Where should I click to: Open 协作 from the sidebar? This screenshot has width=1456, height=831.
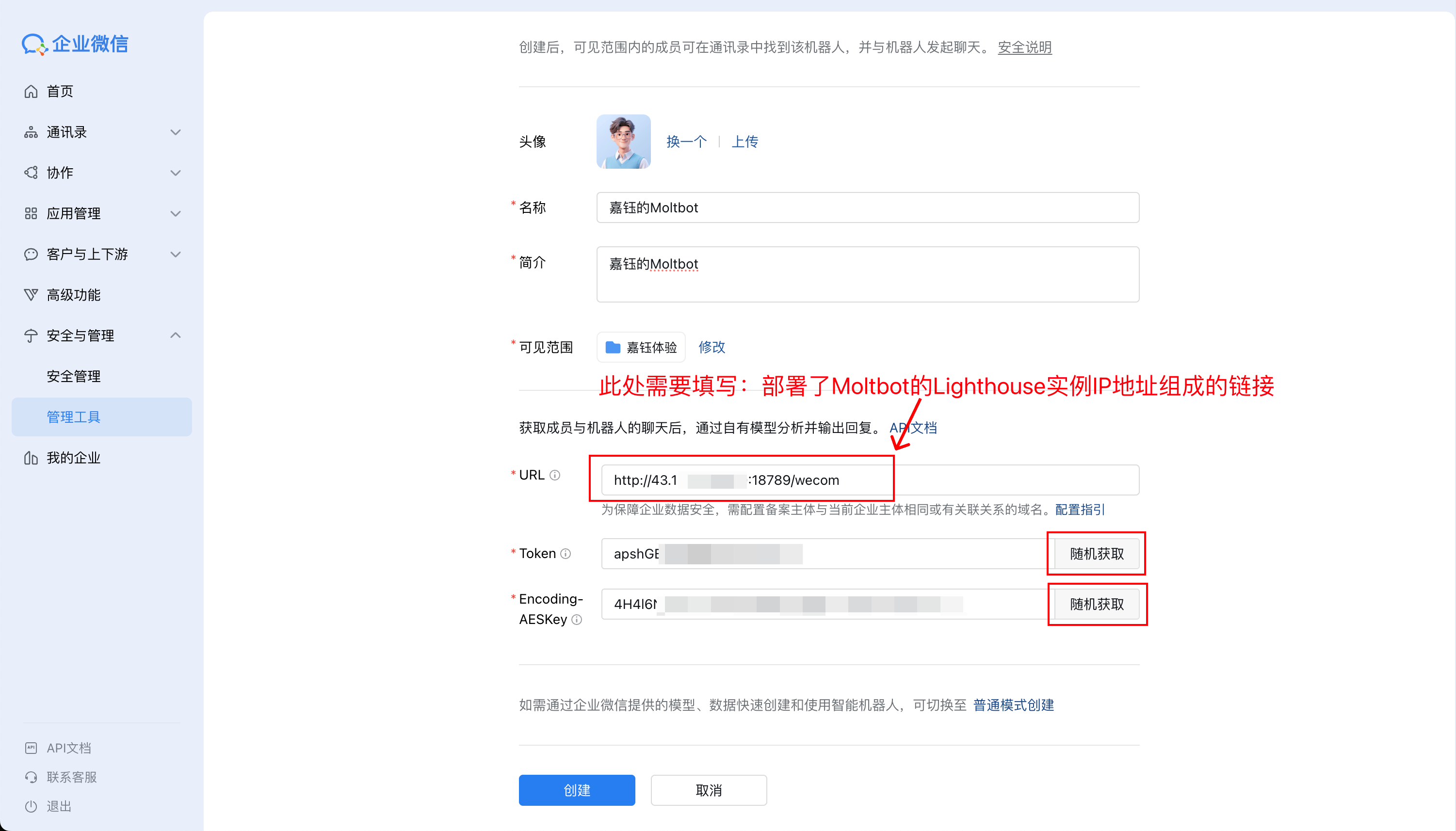(32, 173)
